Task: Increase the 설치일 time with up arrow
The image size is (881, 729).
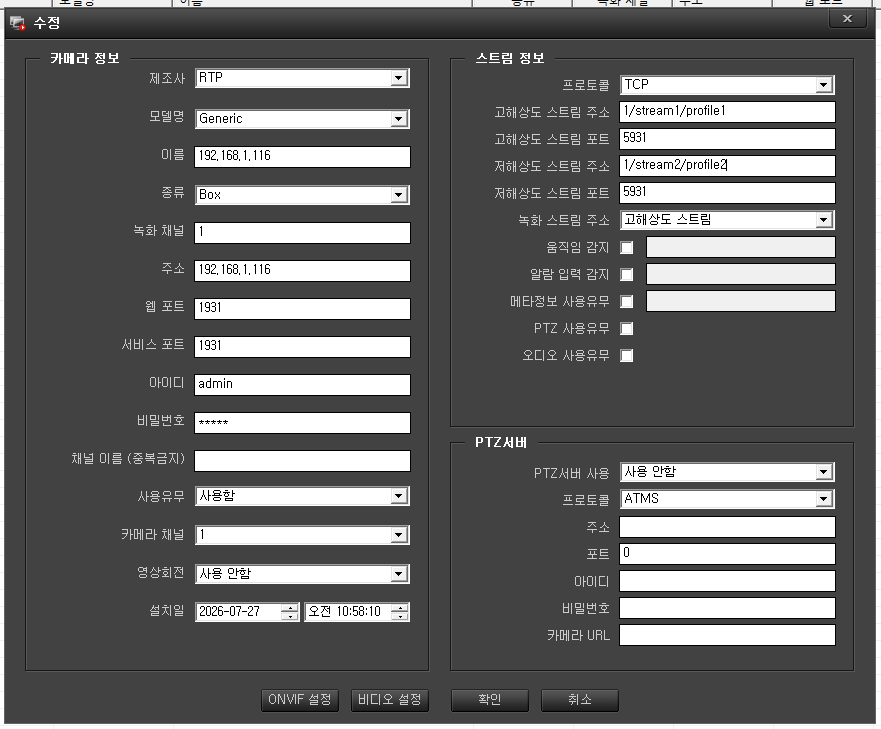Action: click(x=399, y=608)
